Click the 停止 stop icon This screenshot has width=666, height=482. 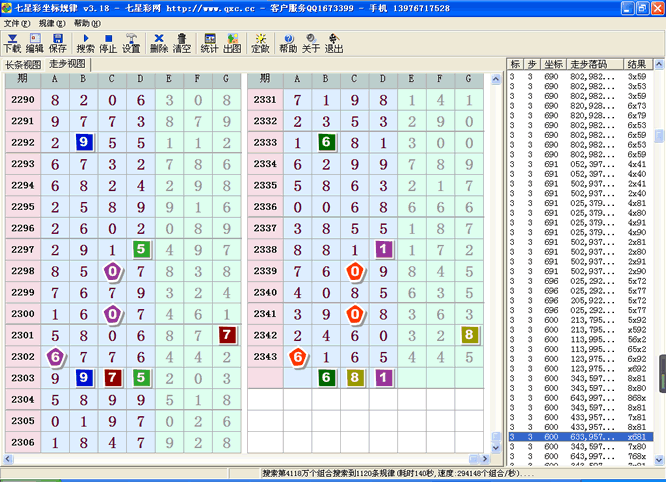coord(108,44)
